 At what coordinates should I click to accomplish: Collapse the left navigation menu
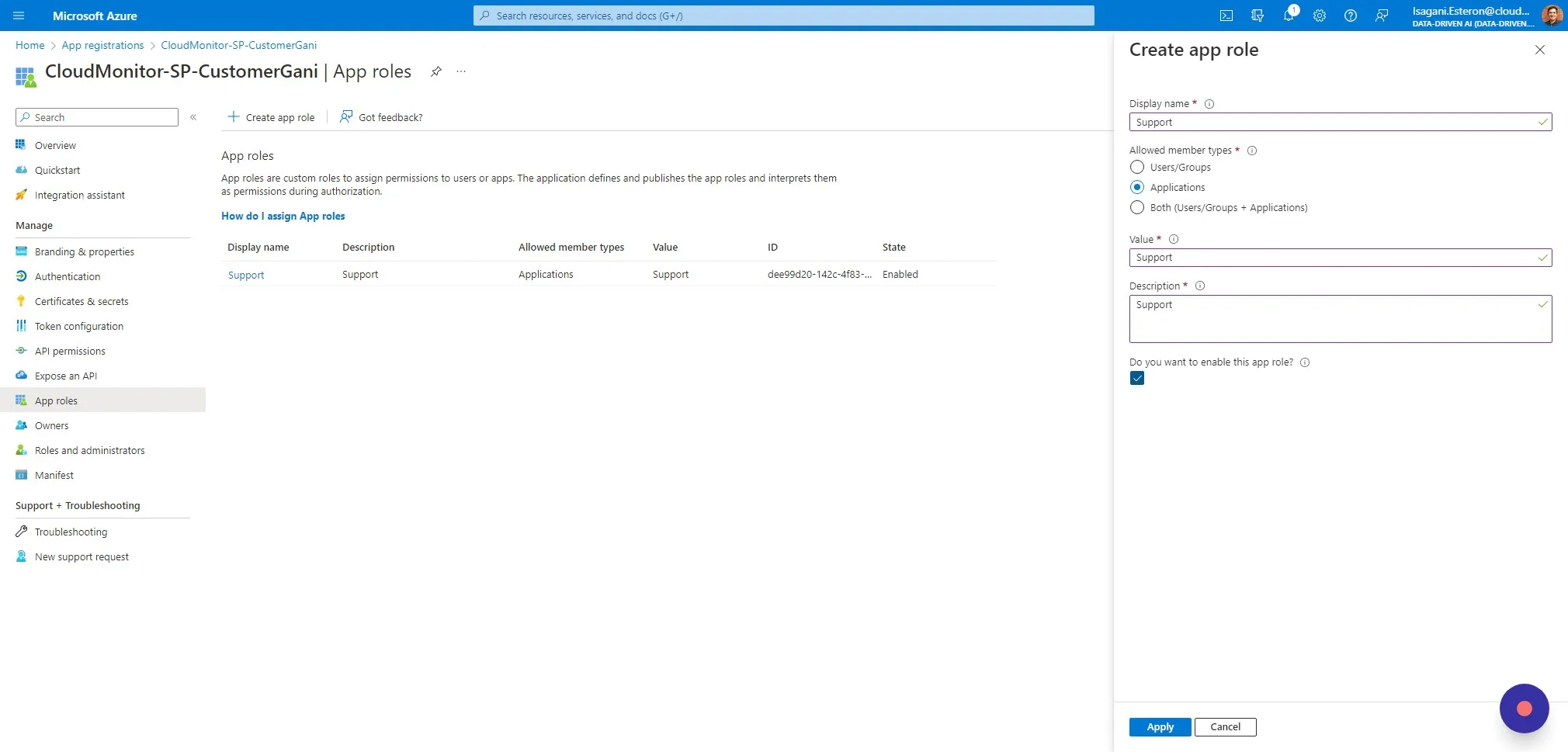193,117
